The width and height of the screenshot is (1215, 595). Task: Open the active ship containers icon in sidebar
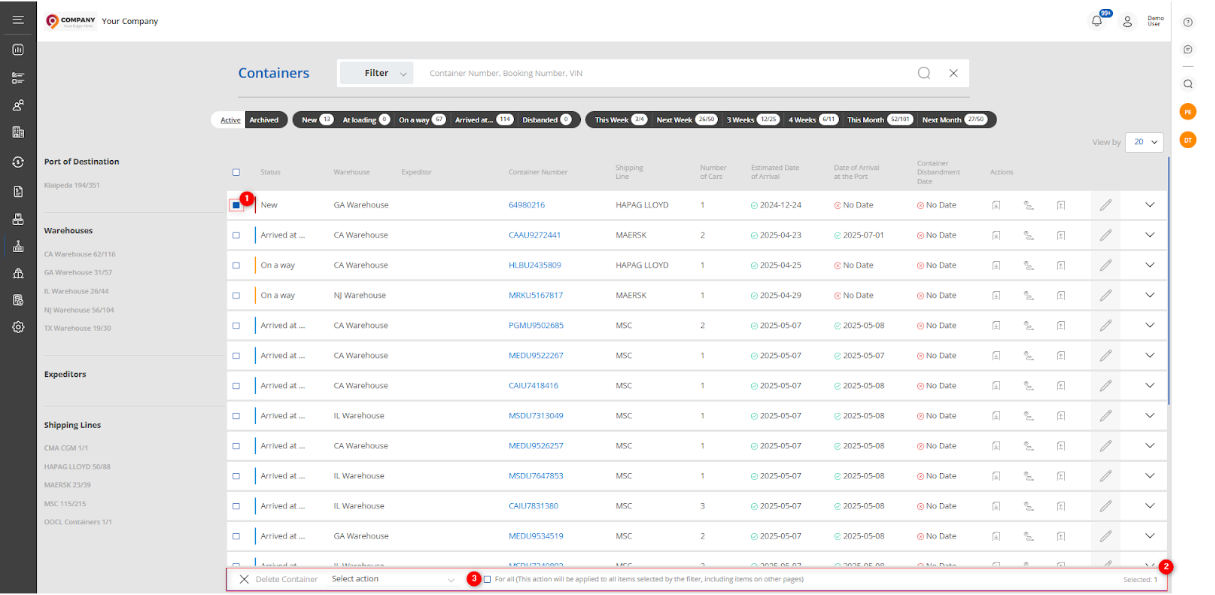(18, 246)
